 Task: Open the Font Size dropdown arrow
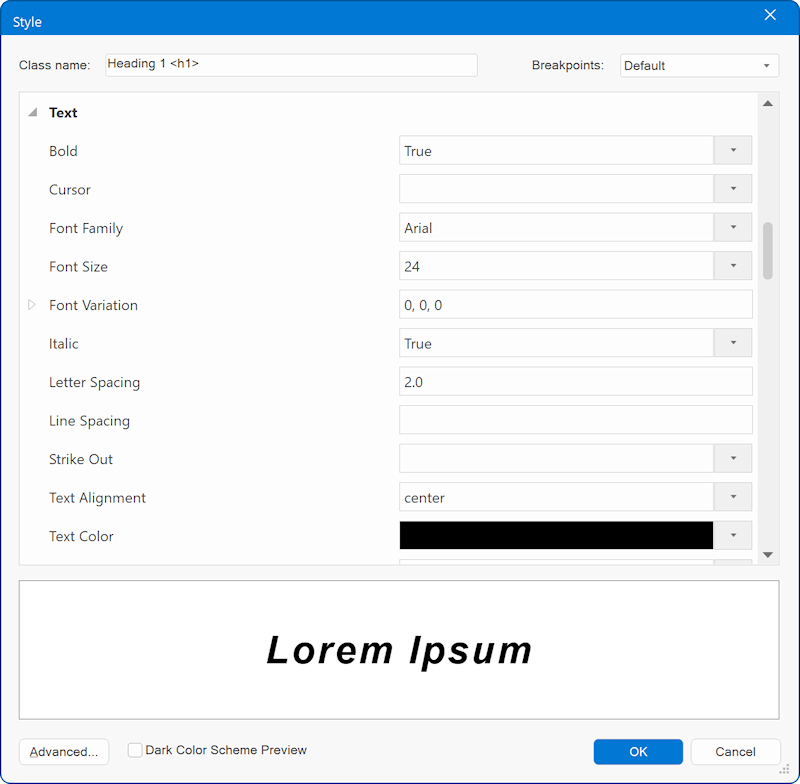(x=732, y=266)
